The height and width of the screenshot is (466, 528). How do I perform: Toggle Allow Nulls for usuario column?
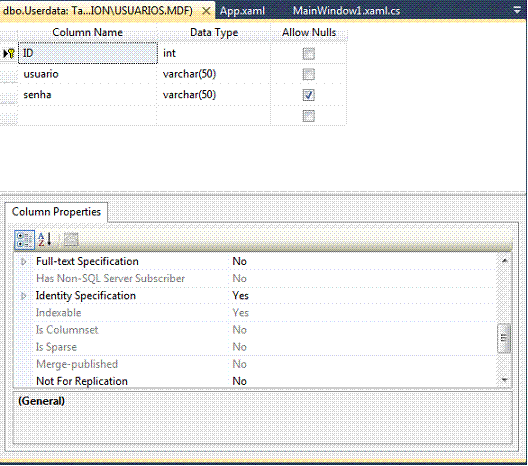click(308, 74)
